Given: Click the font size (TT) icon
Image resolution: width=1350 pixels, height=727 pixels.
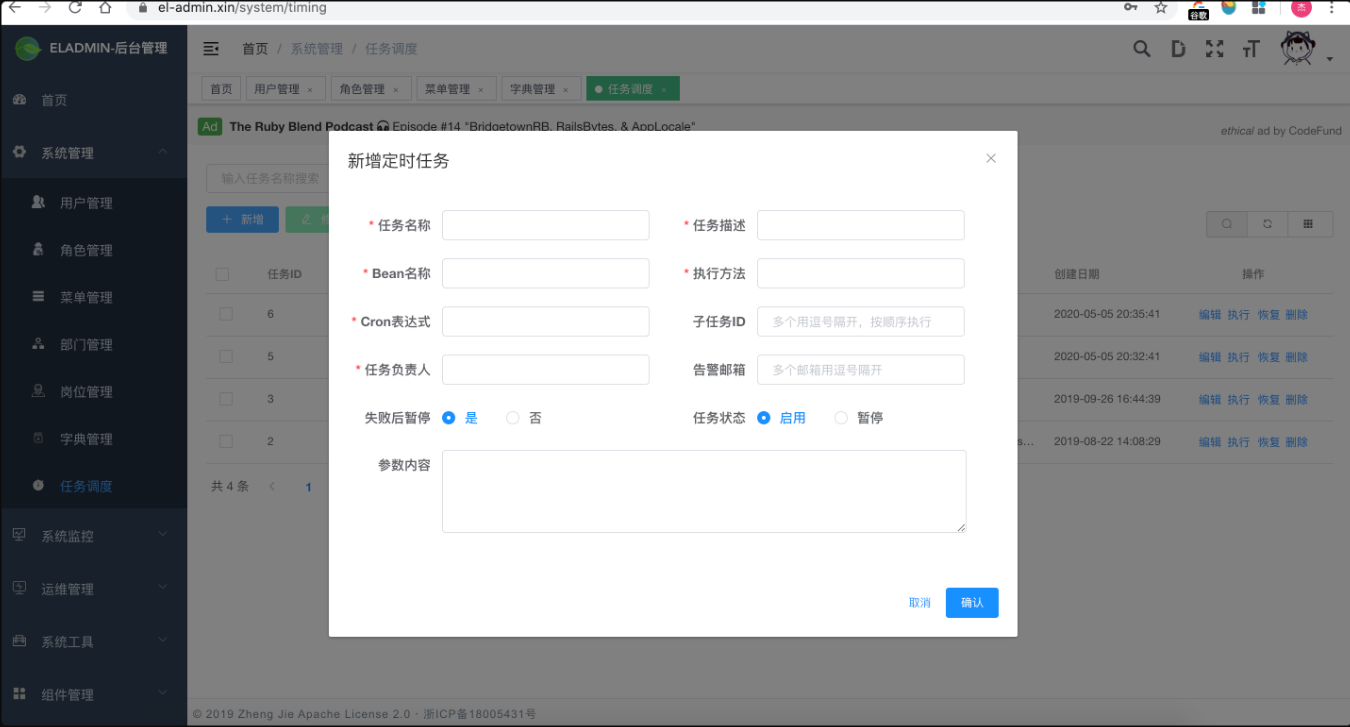Looking at the screenshot, I should point(1250,47).
